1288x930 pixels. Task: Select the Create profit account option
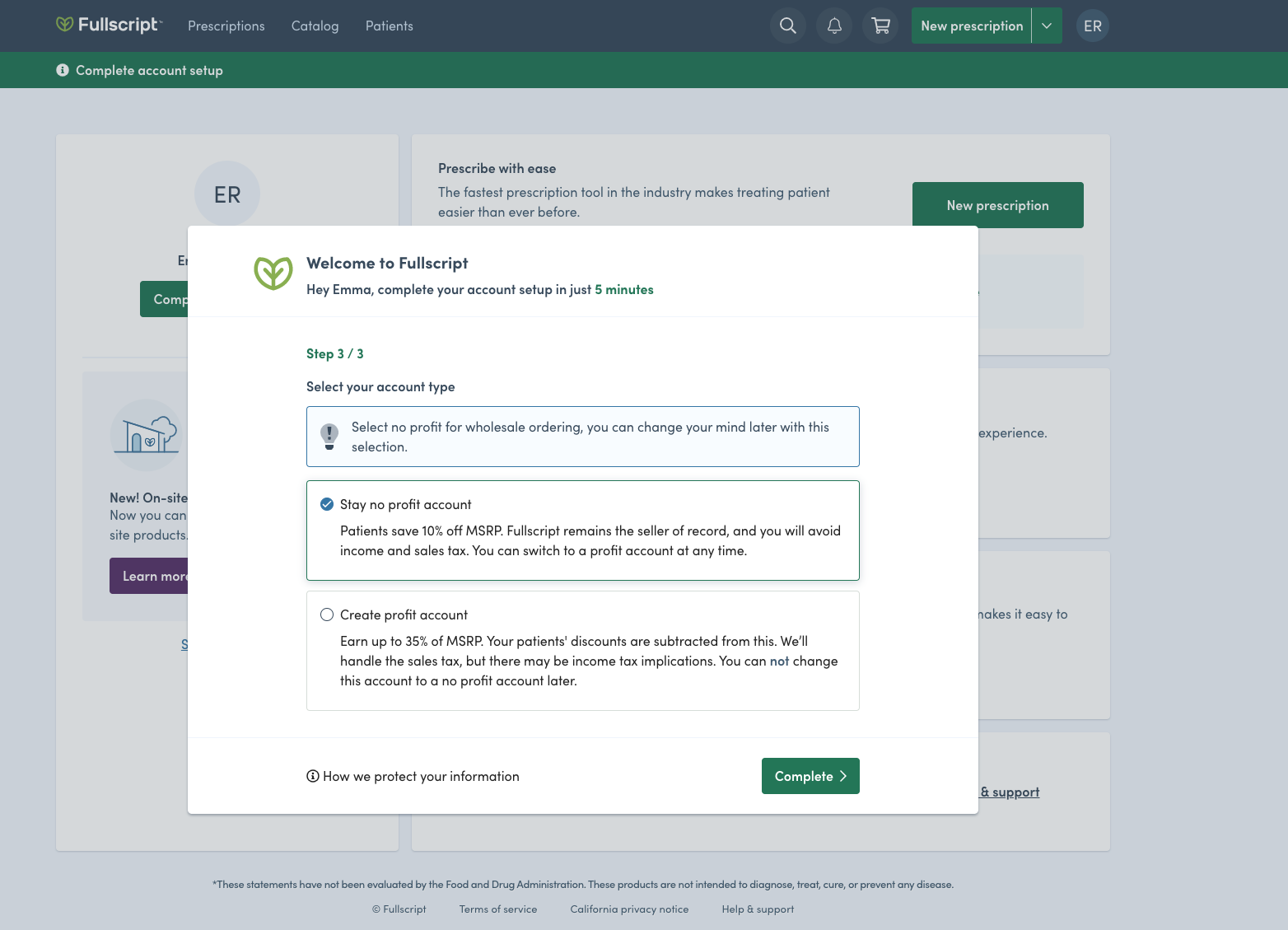tap(327, 614)
